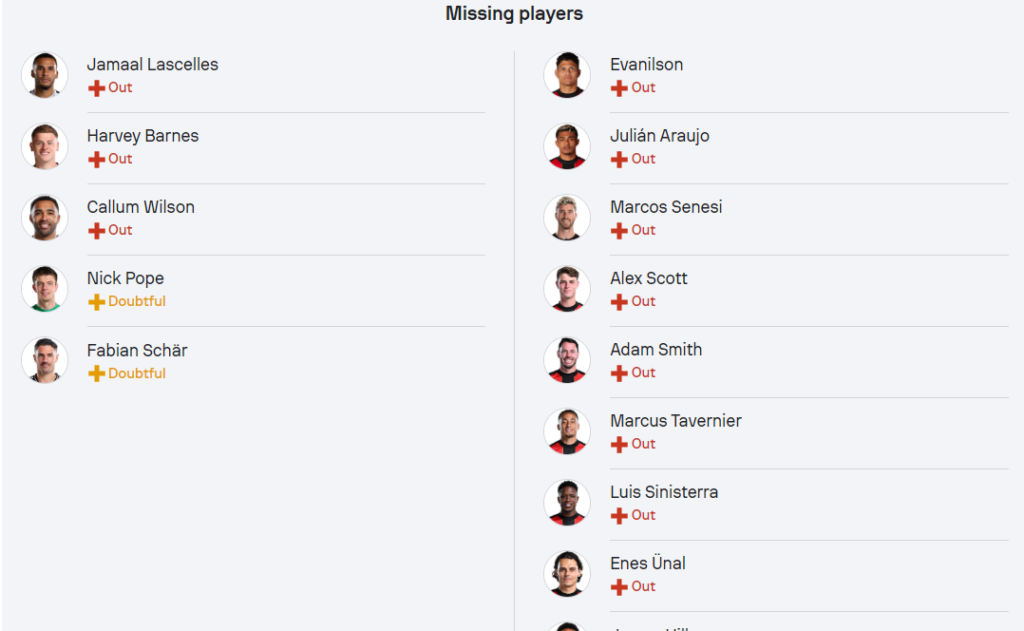Click the red cross icon under Julián Araujo
The height and width of the screenshot is (631, 1024).
pyautogui.click(x=619, y=159)
